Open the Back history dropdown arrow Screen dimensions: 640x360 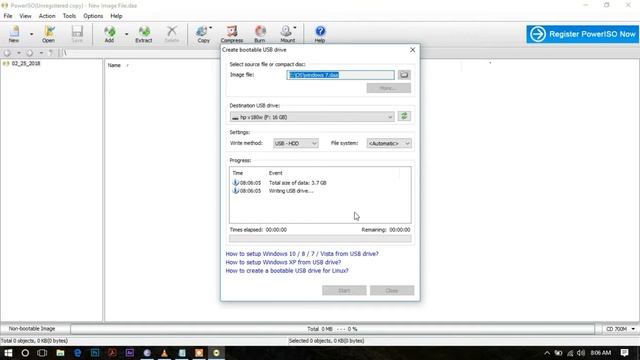(x=18, y=53)
